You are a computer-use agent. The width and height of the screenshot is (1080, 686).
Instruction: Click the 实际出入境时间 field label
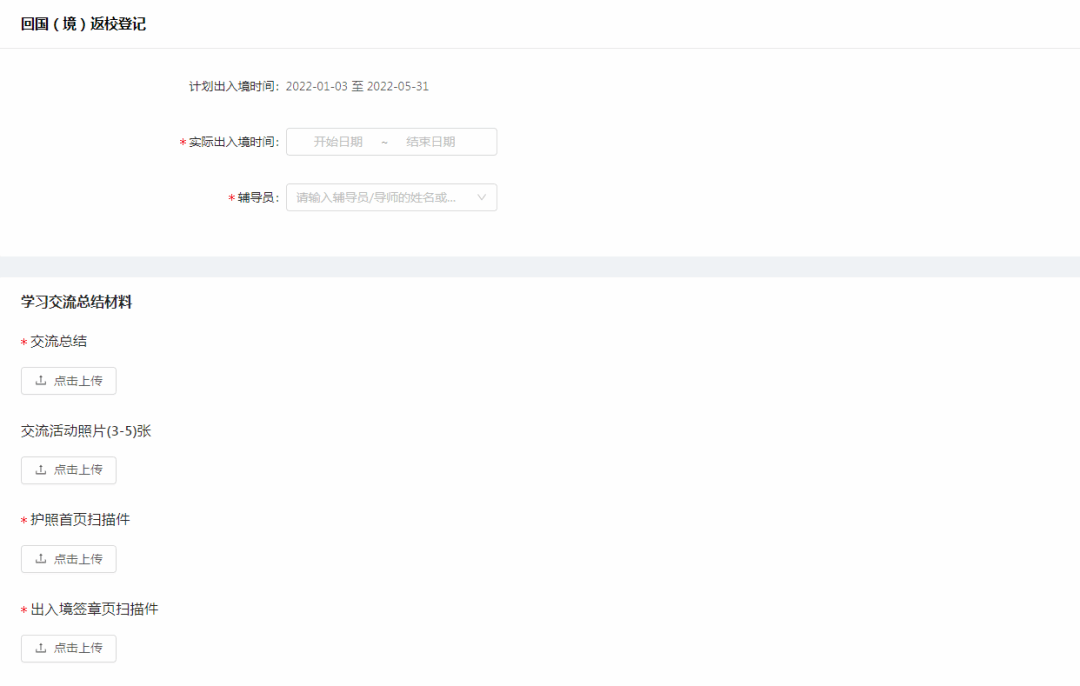pyautogui.click(x=234, y=142)
